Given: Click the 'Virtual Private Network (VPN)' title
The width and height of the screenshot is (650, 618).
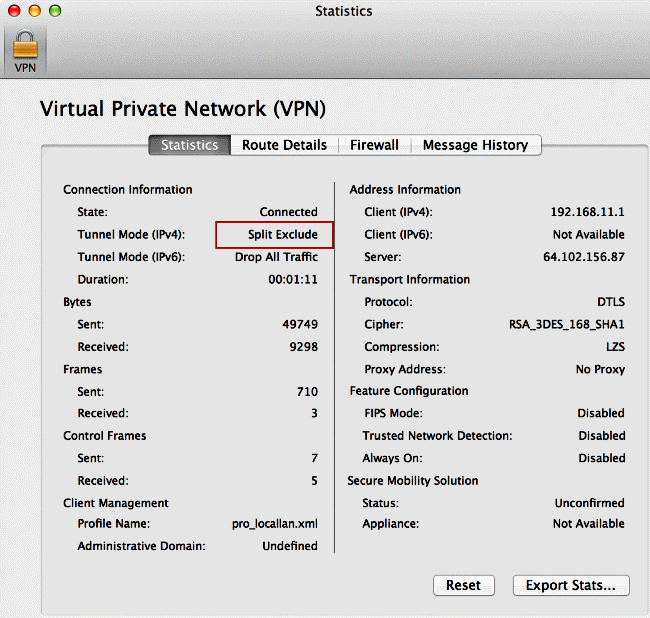Looking at the screenshot, I should [x=183, y=109].
